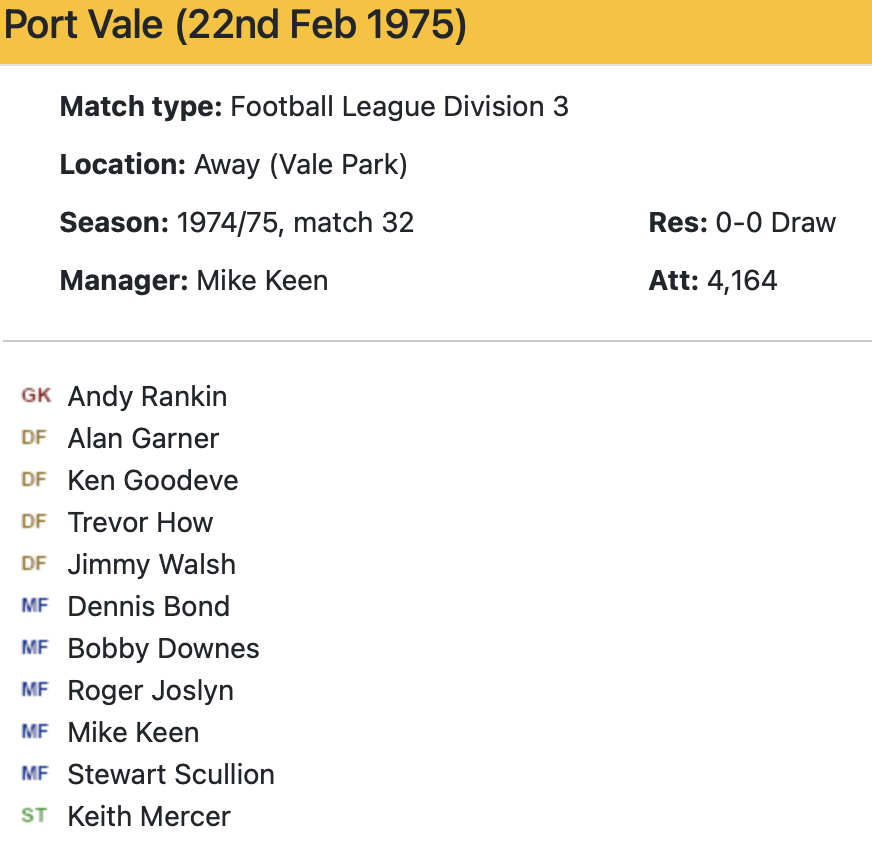Open Keith Mercer's player entry
The width and height of the screenshot is (872, 856).
click(x=149, y=817)
